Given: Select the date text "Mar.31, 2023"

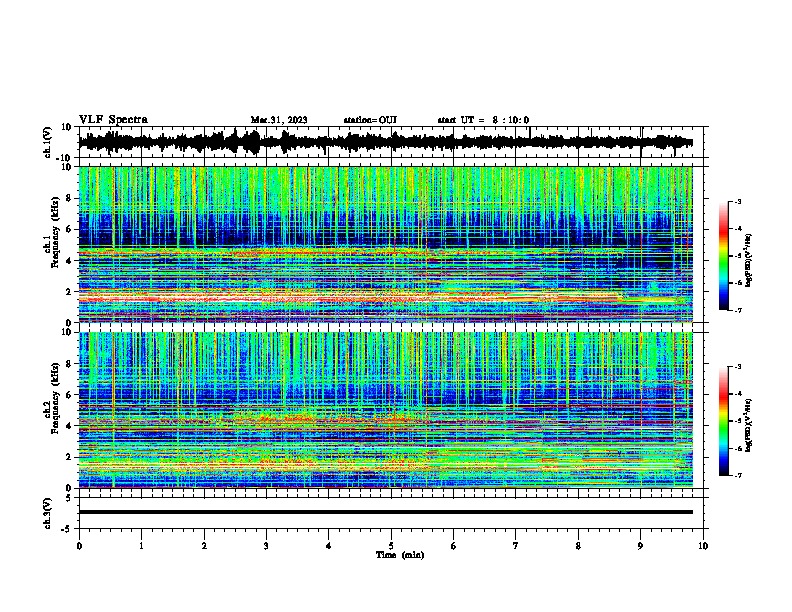Looking at the screenshot, I should [279, 120].
